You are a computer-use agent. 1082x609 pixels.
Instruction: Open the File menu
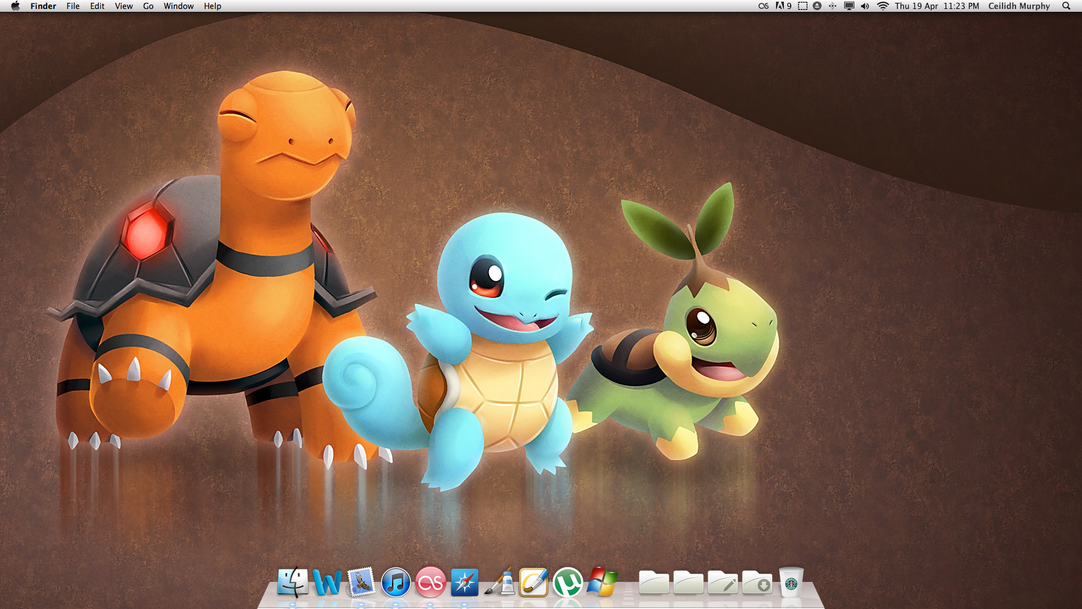point(73,6)
